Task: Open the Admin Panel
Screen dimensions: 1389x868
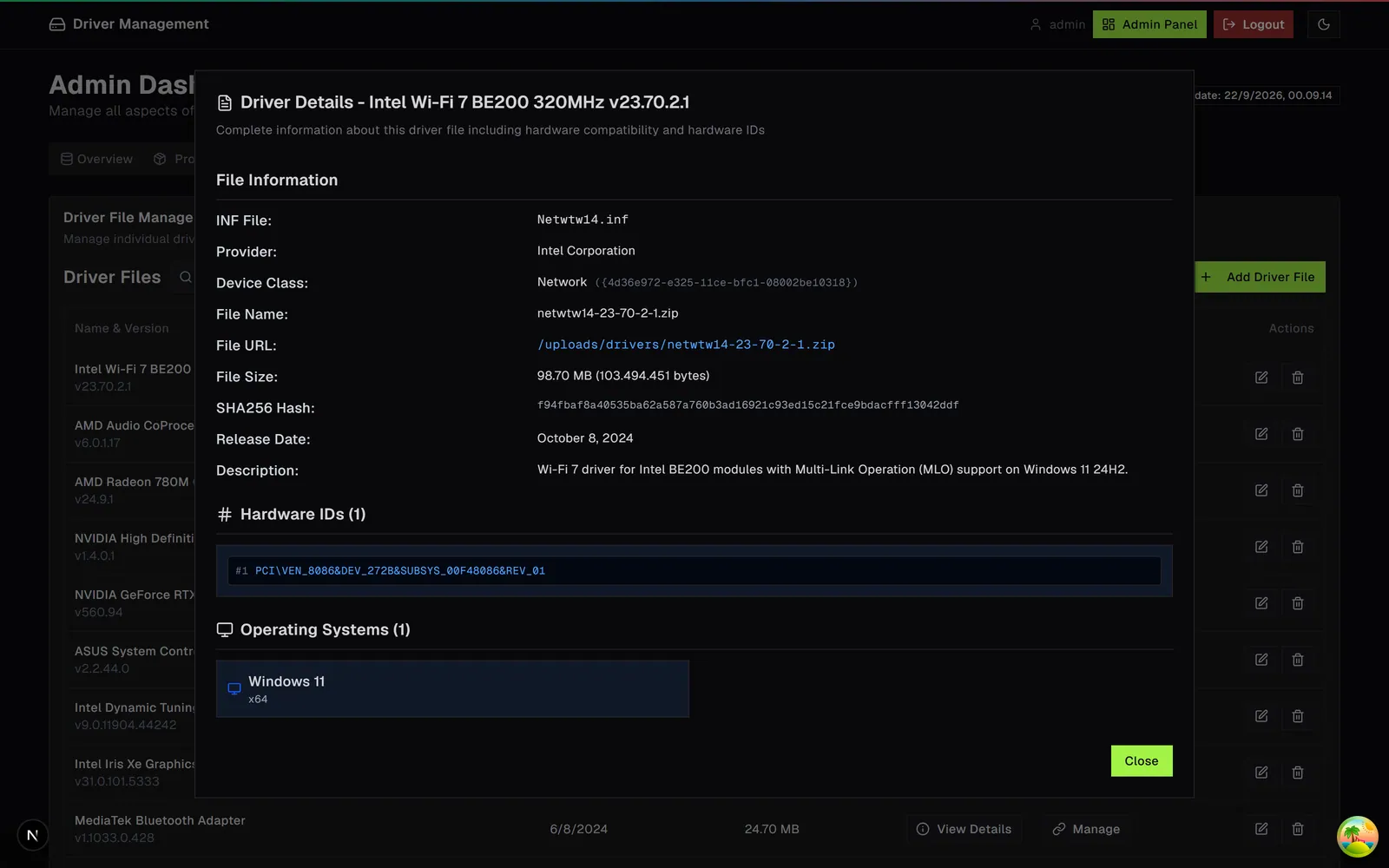Action: point(1149,24)
